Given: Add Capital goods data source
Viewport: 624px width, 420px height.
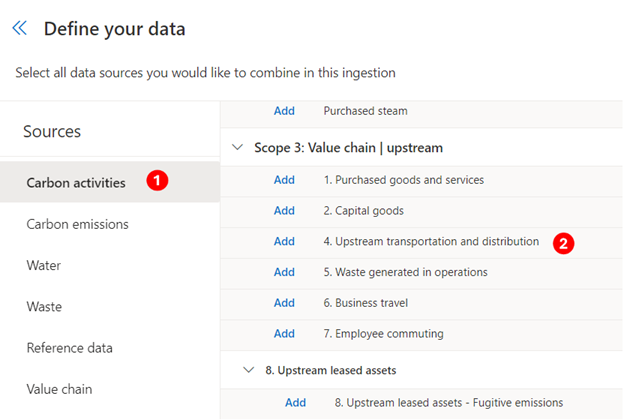Looking at the screenshot, I should tap(284, 211).
